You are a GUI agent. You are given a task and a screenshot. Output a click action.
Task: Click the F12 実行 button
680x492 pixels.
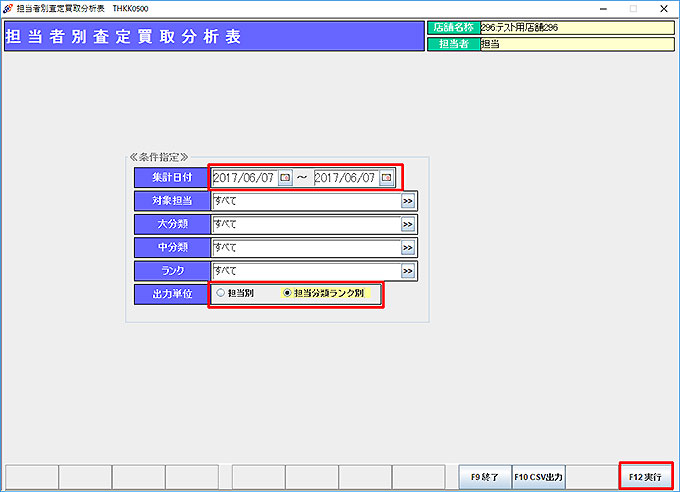pos(646,477)
